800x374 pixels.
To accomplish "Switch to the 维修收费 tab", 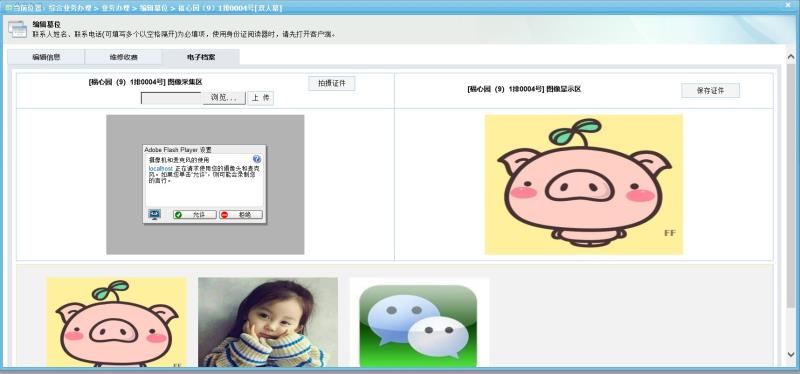I will pos(123,57).
